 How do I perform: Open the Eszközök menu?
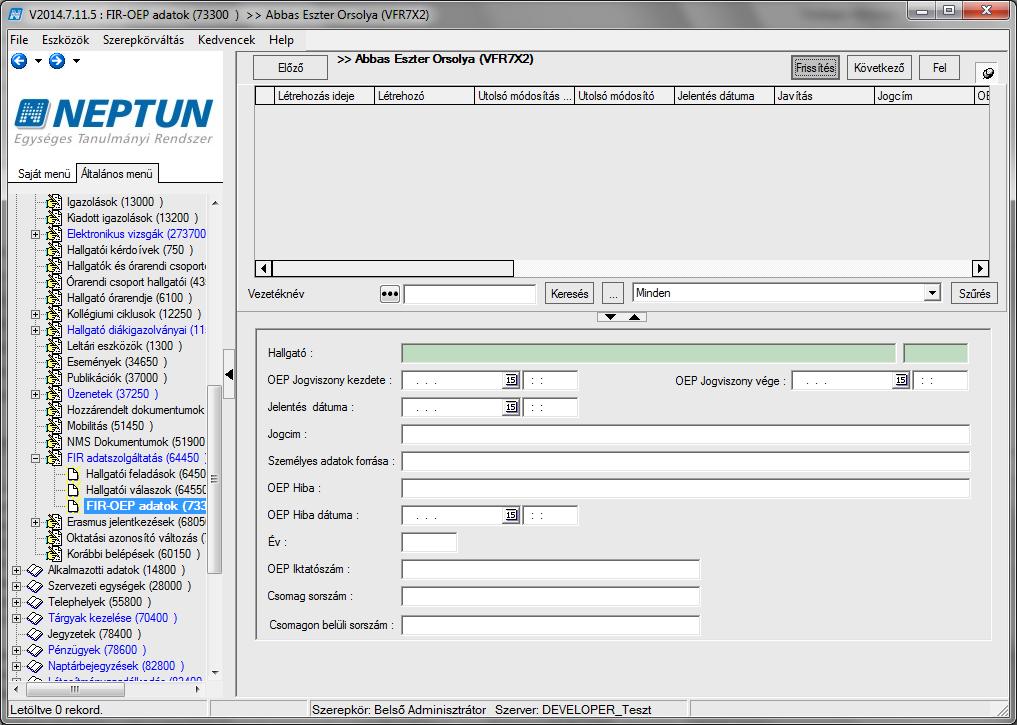point(66,40)
